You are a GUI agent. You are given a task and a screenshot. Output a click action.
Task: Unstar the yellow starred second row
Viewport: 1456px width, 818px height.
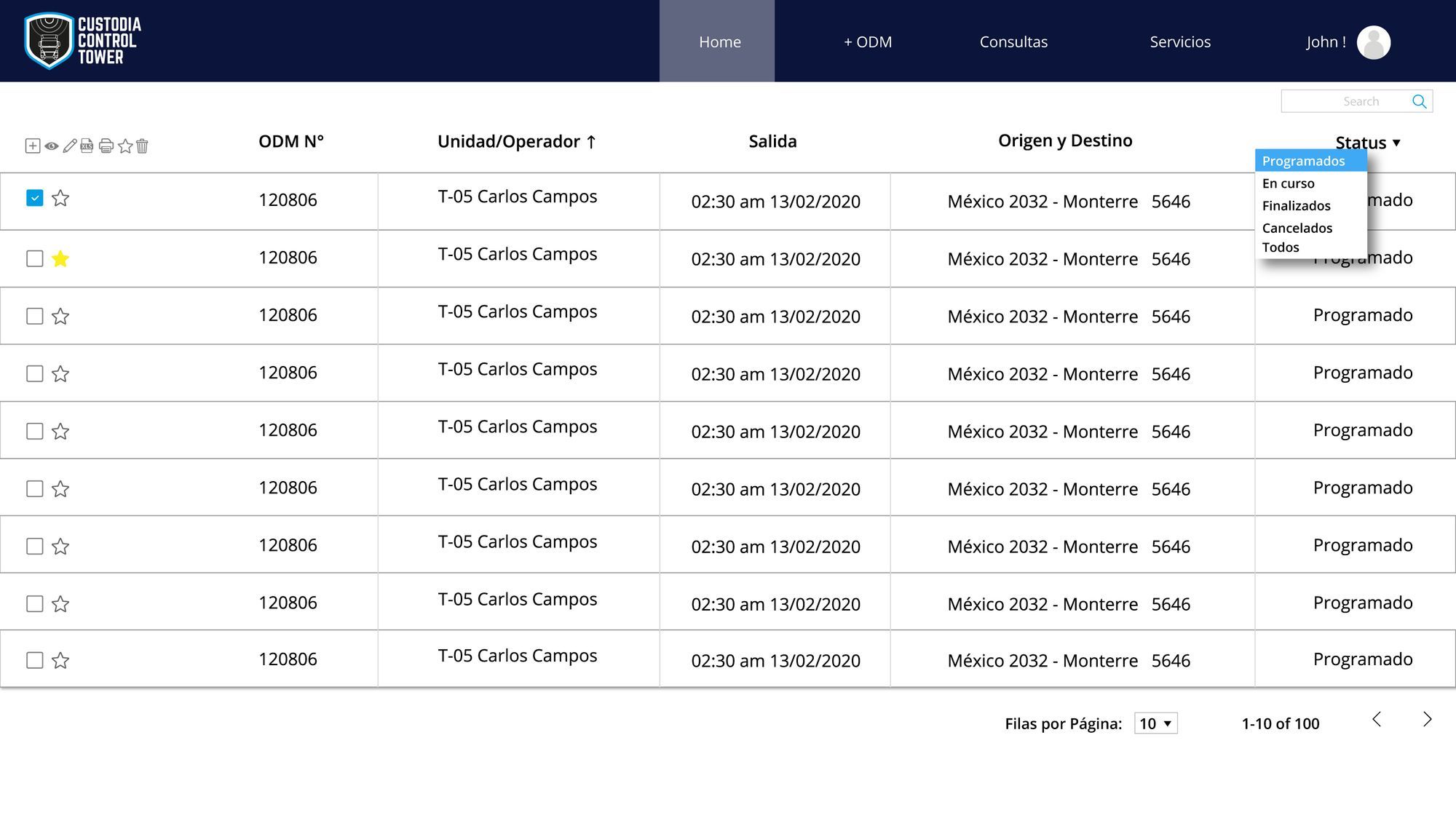pyautogui.click(x=60, y=258)
